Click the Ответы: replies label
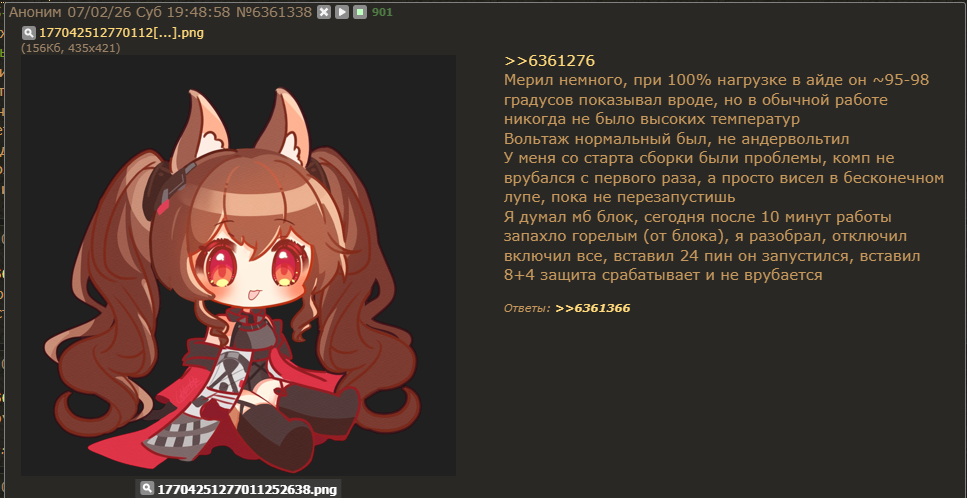The width and height of the screenshot is (967, 498). coord(527,308)
